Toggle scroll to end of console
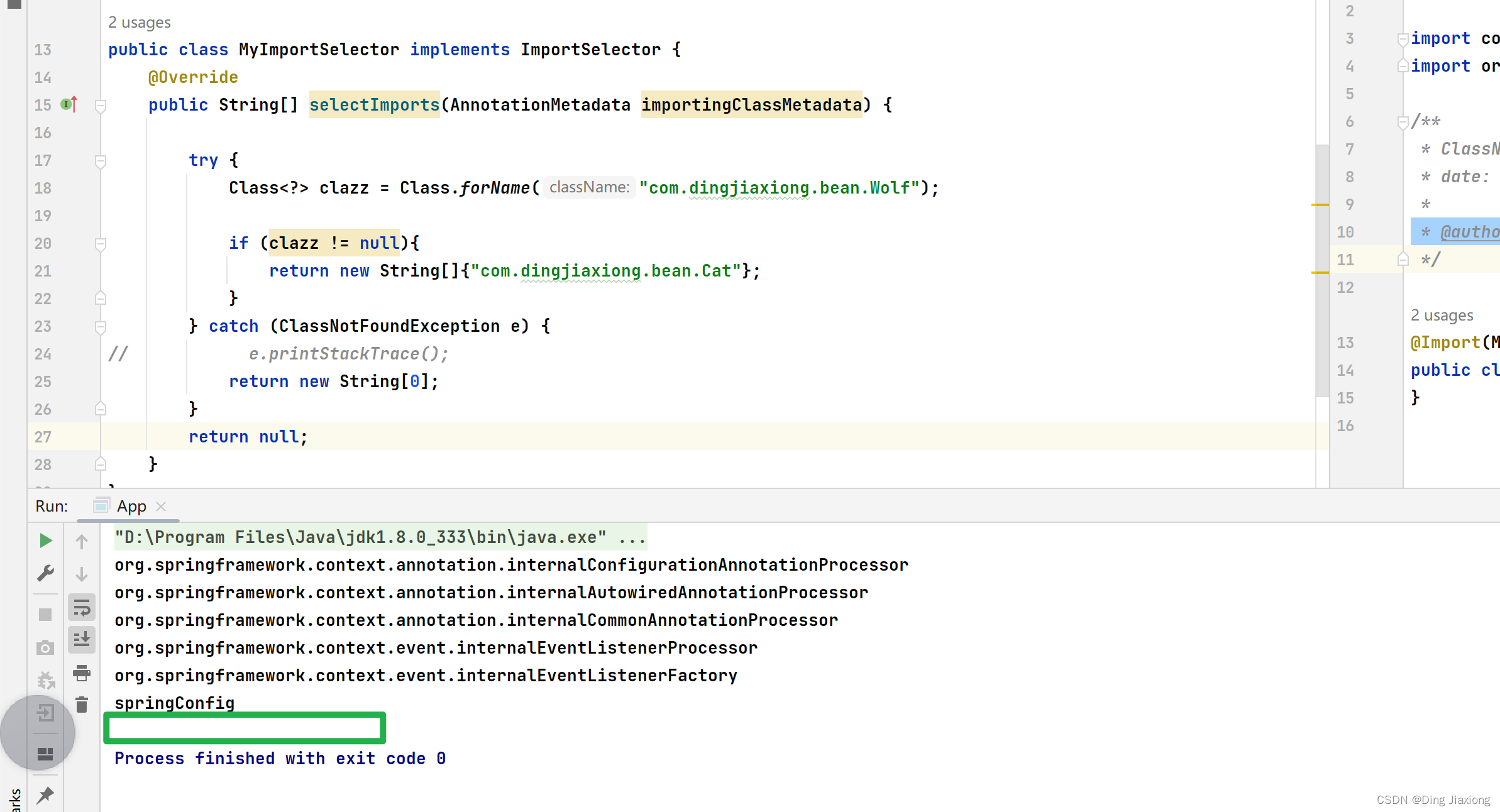Viewport: 1500px width, 812px height. pyautogui.click(x=82, y=640)
